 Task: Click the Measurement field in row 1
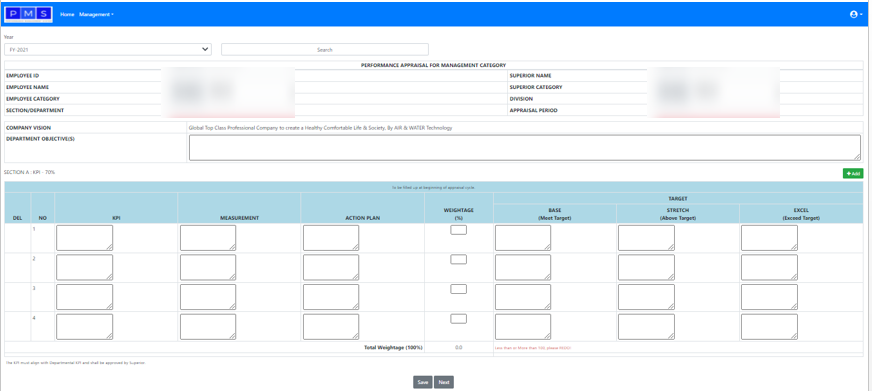208,237
